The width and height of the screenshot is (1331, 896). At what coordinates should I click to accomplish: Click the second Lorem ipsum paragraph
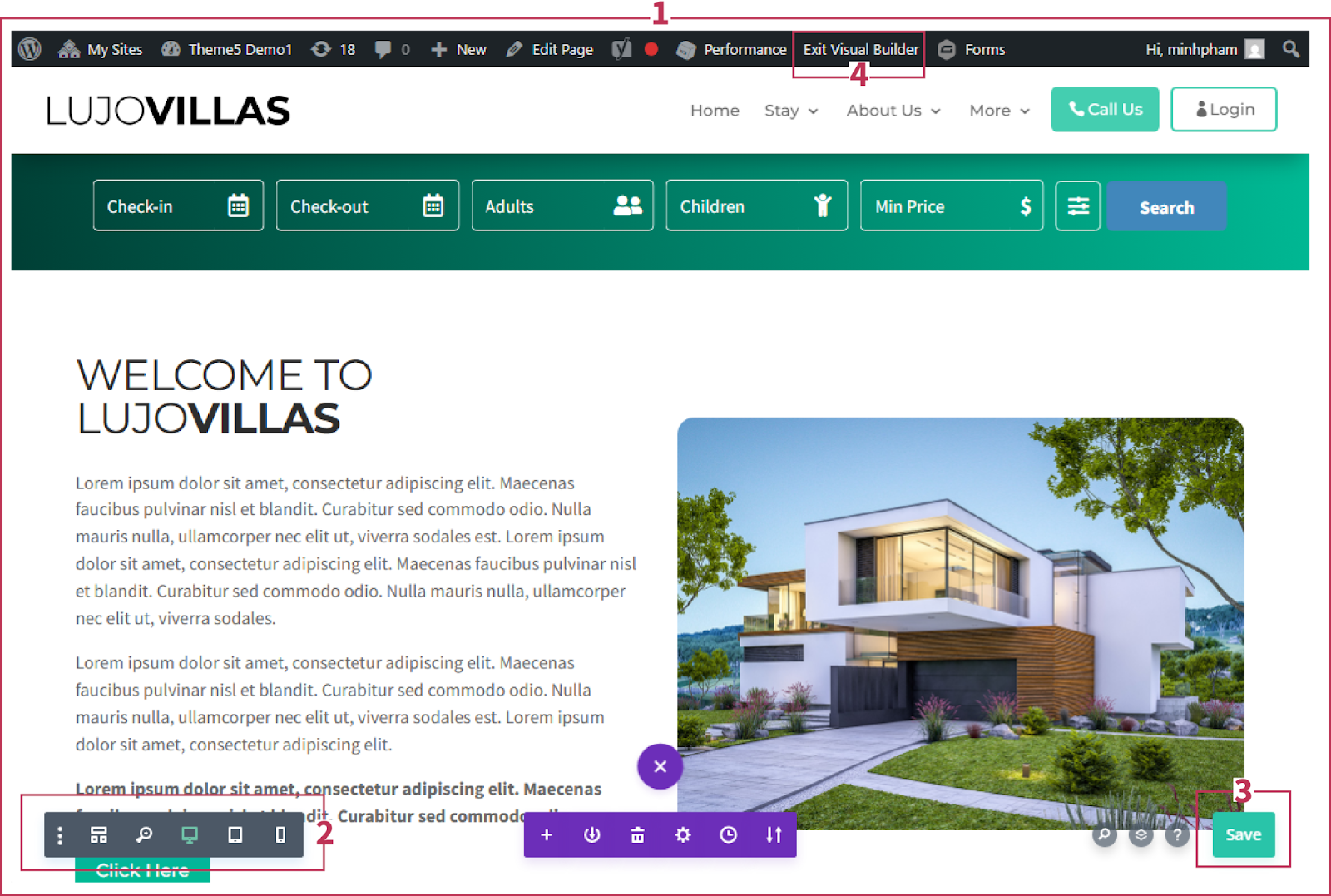tap(340, 704)
